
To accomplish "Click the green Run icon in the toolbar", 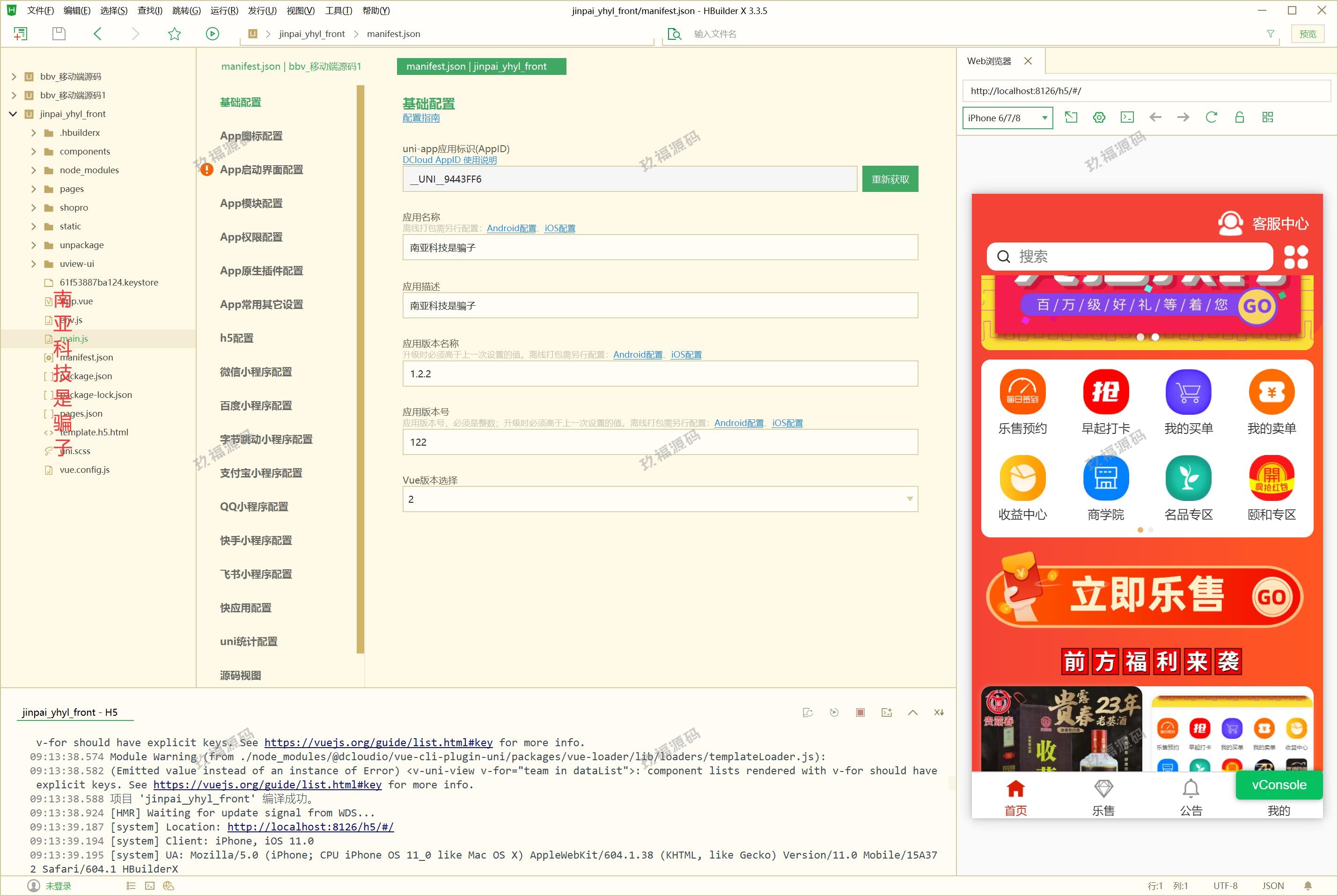I will click(x=212, y=34).
